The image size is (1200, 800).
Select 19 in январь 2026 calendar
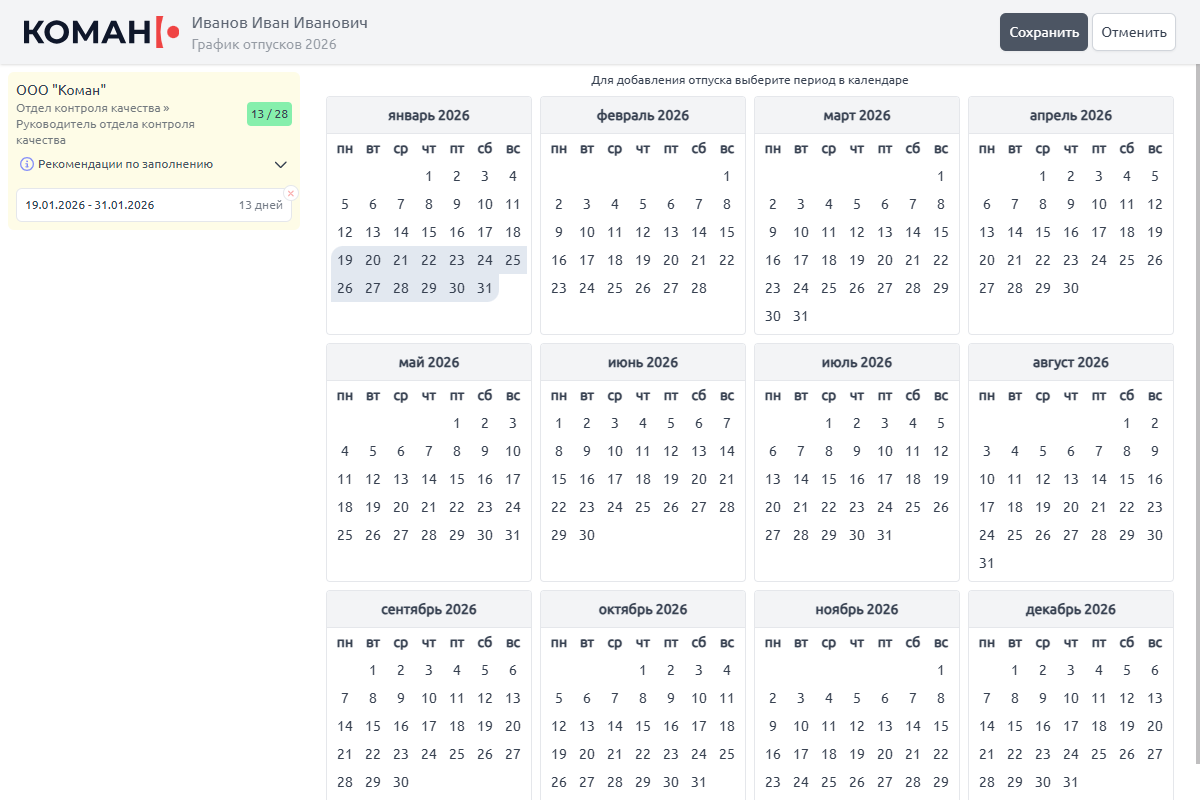click(345, 260)
